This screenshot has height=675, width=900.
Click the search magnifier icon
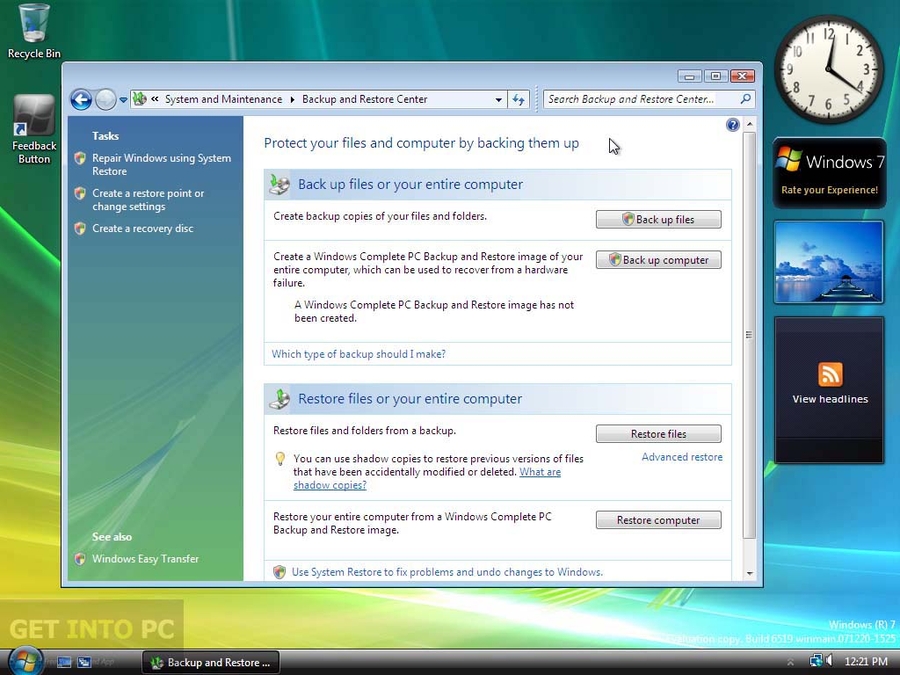click(745, 100)
